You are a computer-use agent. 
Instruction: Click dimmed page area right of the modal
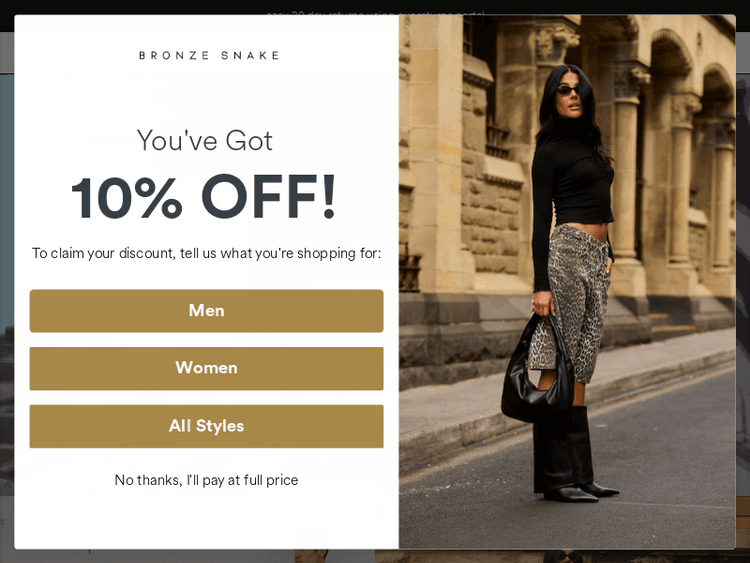pos(743,287)
